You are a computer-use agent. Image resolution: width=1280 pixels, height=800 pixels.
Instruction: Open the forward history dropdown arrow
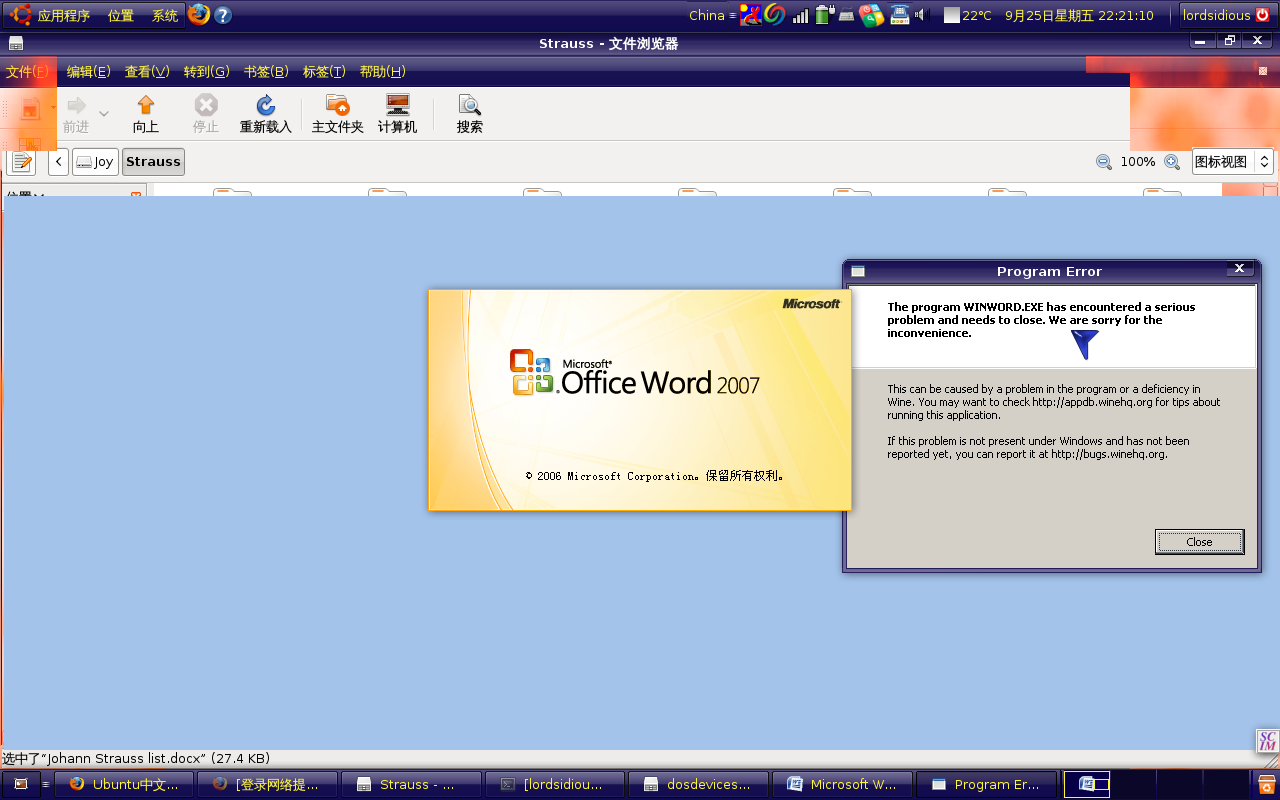(x=104, y=114)
